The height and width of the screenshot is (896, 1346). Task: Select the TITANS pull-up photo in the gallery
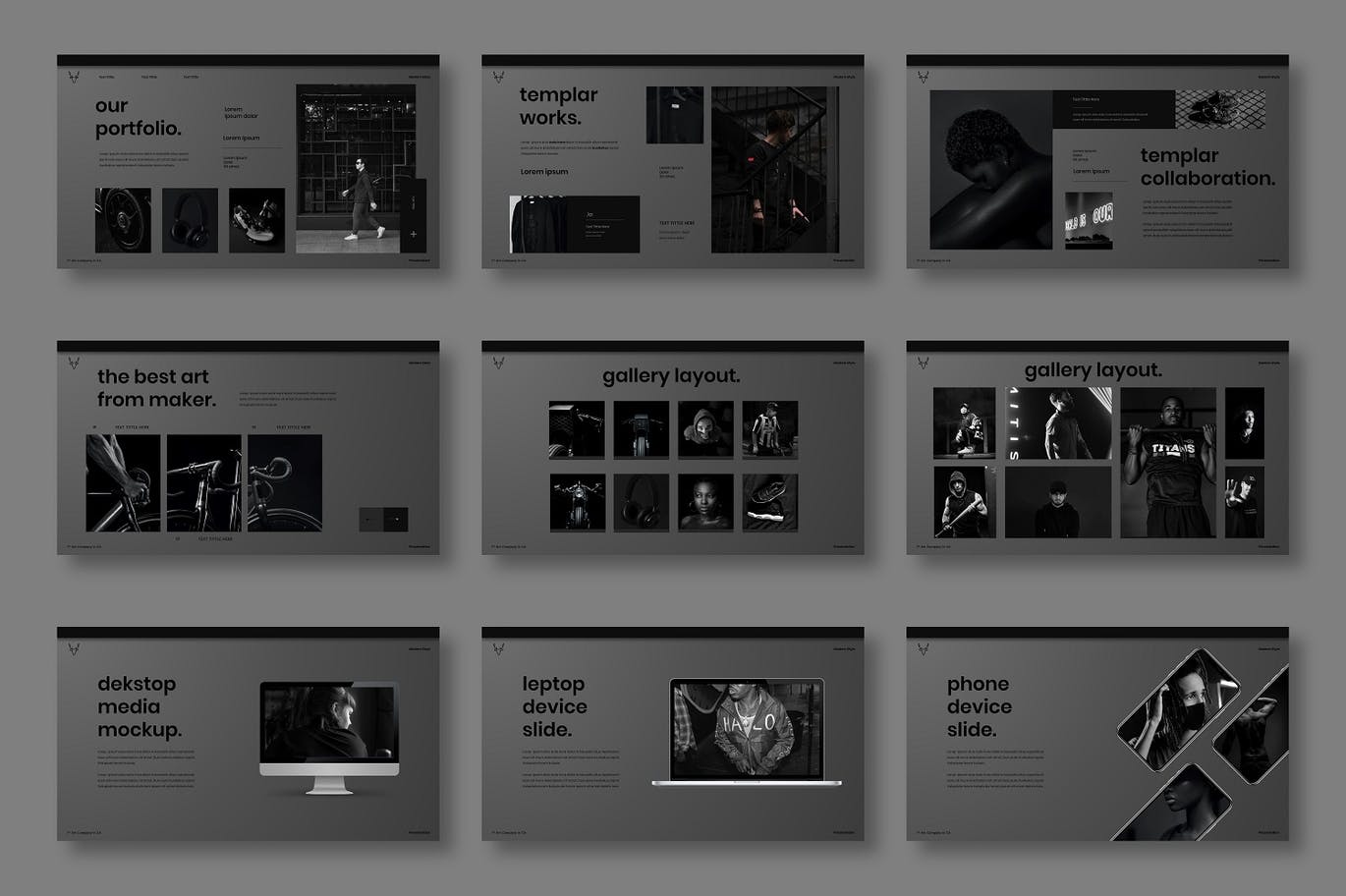(x=1167, y=462)
